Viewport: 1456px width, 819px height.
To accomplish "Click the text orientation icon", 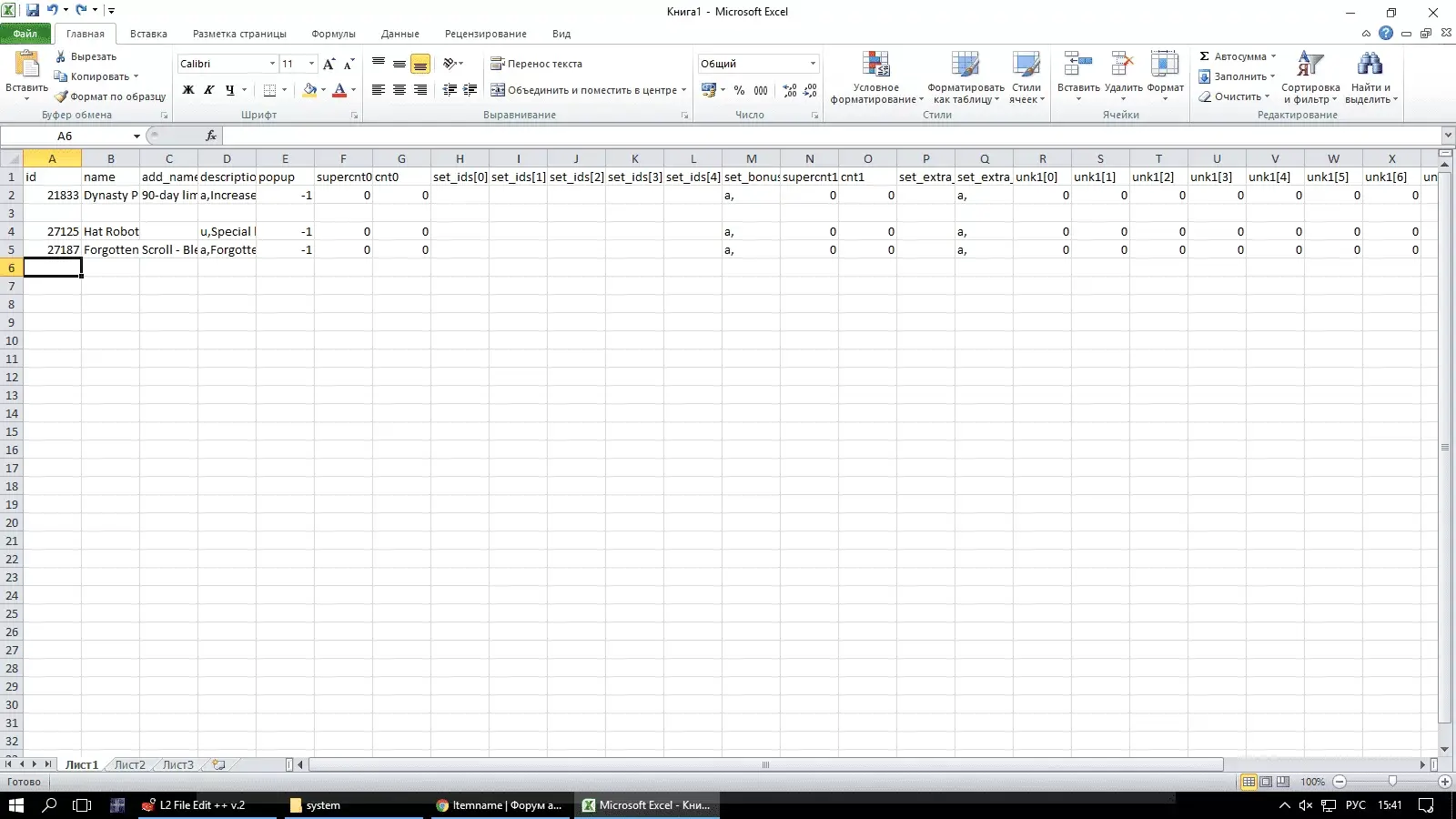I will [450, 64].
